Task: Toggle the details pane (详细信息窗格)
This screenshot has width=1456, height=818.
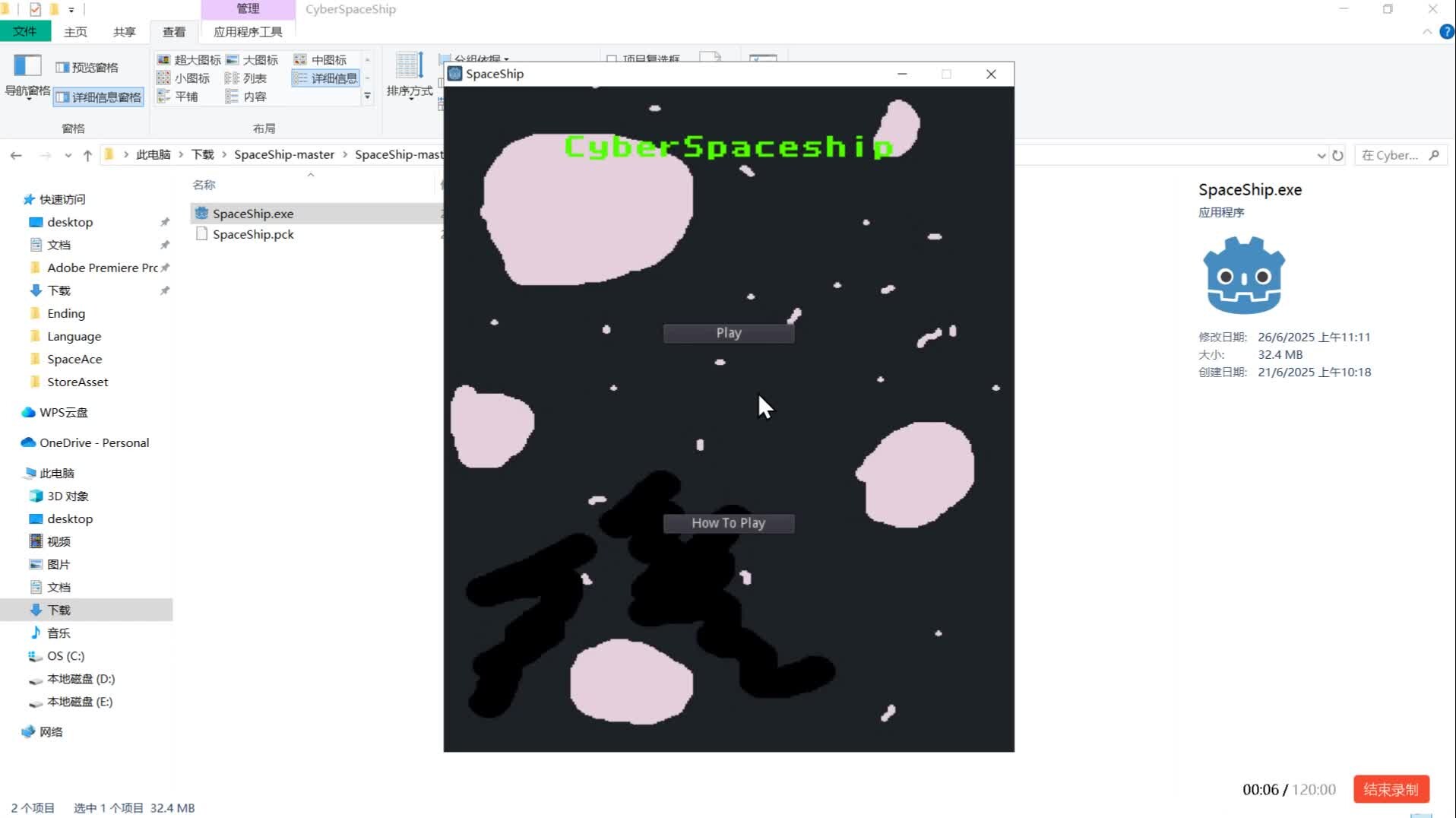Action: point(99,97)
